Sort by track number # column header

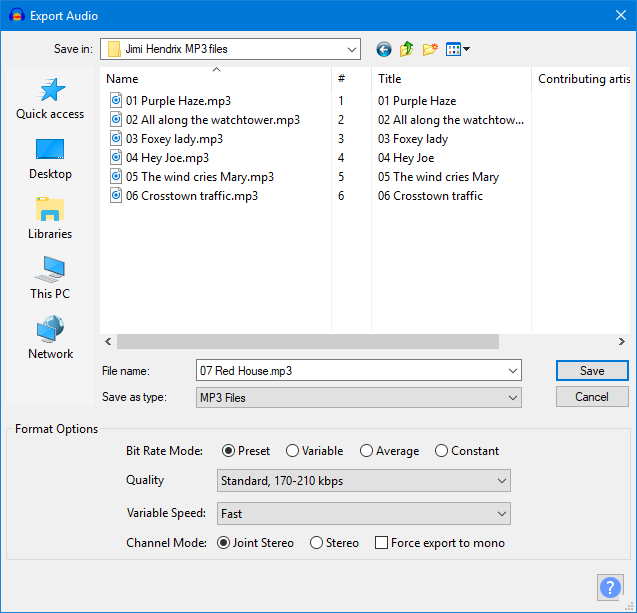pos(351,78)
